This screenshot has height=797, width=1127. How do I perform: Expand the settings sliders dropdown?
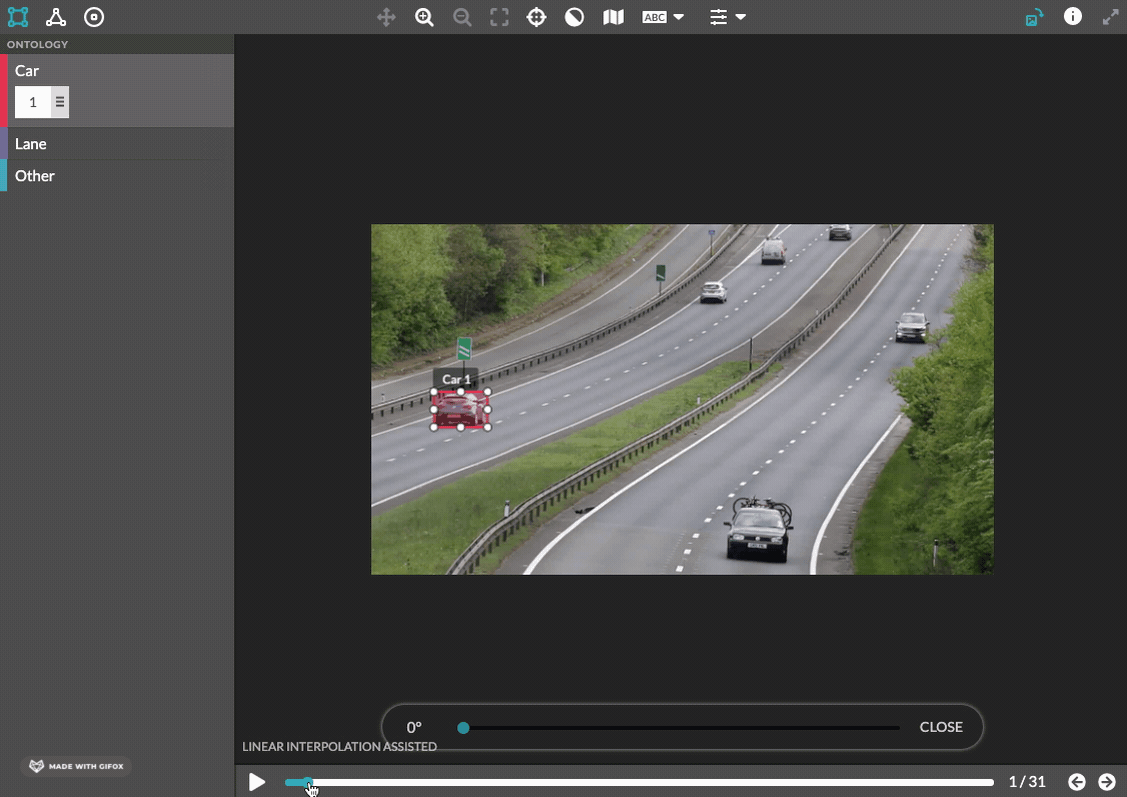pyautogui.click(x=727, y=17)
